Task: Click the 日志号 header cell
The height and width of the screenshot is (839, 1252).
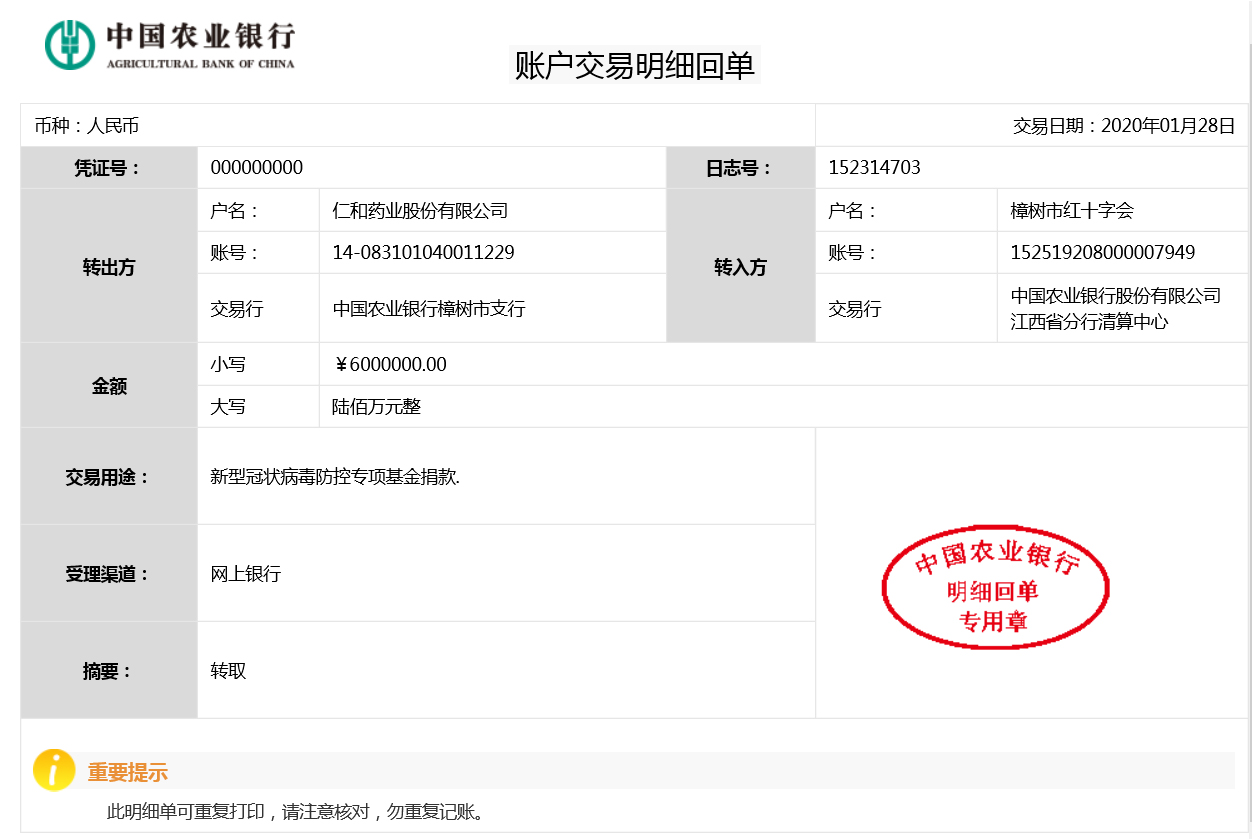Action: [x=742, y=167]
